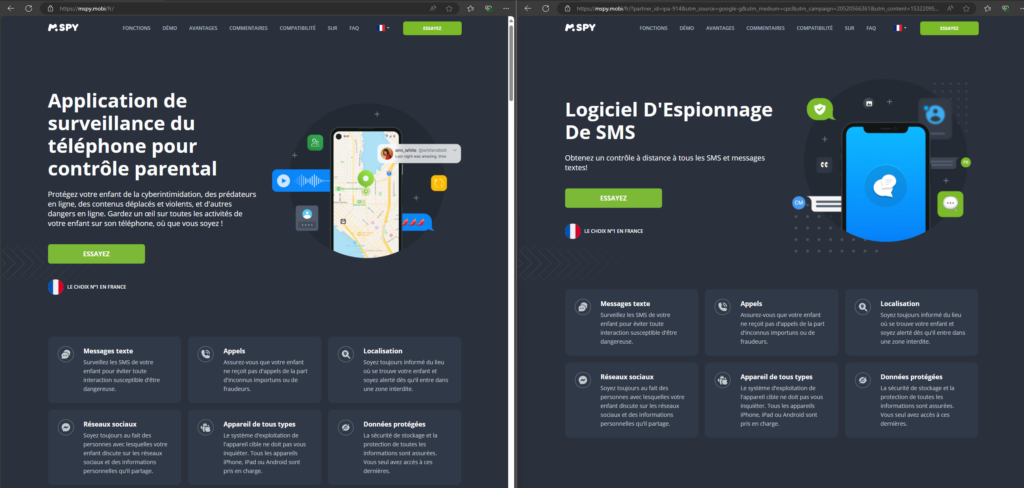Open COMMENTAIRES menu item in left window
Viewport: 1024px width, 488px height.
(248, 28)
